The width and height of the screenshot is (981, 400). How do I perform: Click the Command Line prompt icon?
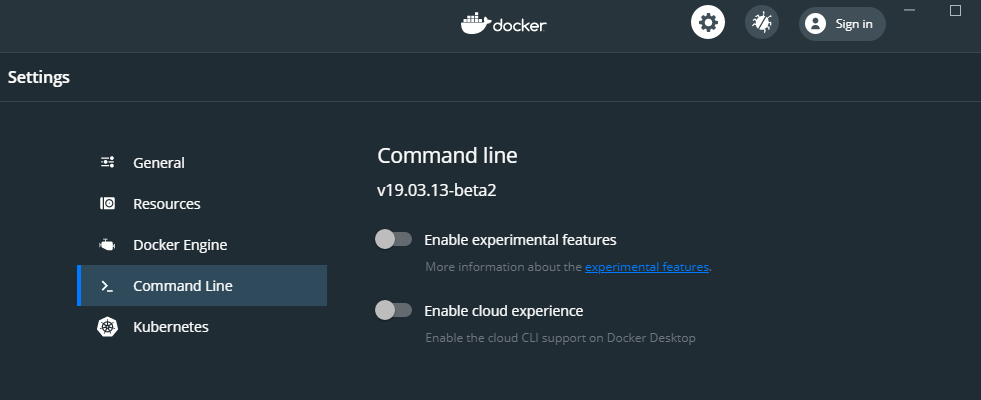(x=108, y=286)
